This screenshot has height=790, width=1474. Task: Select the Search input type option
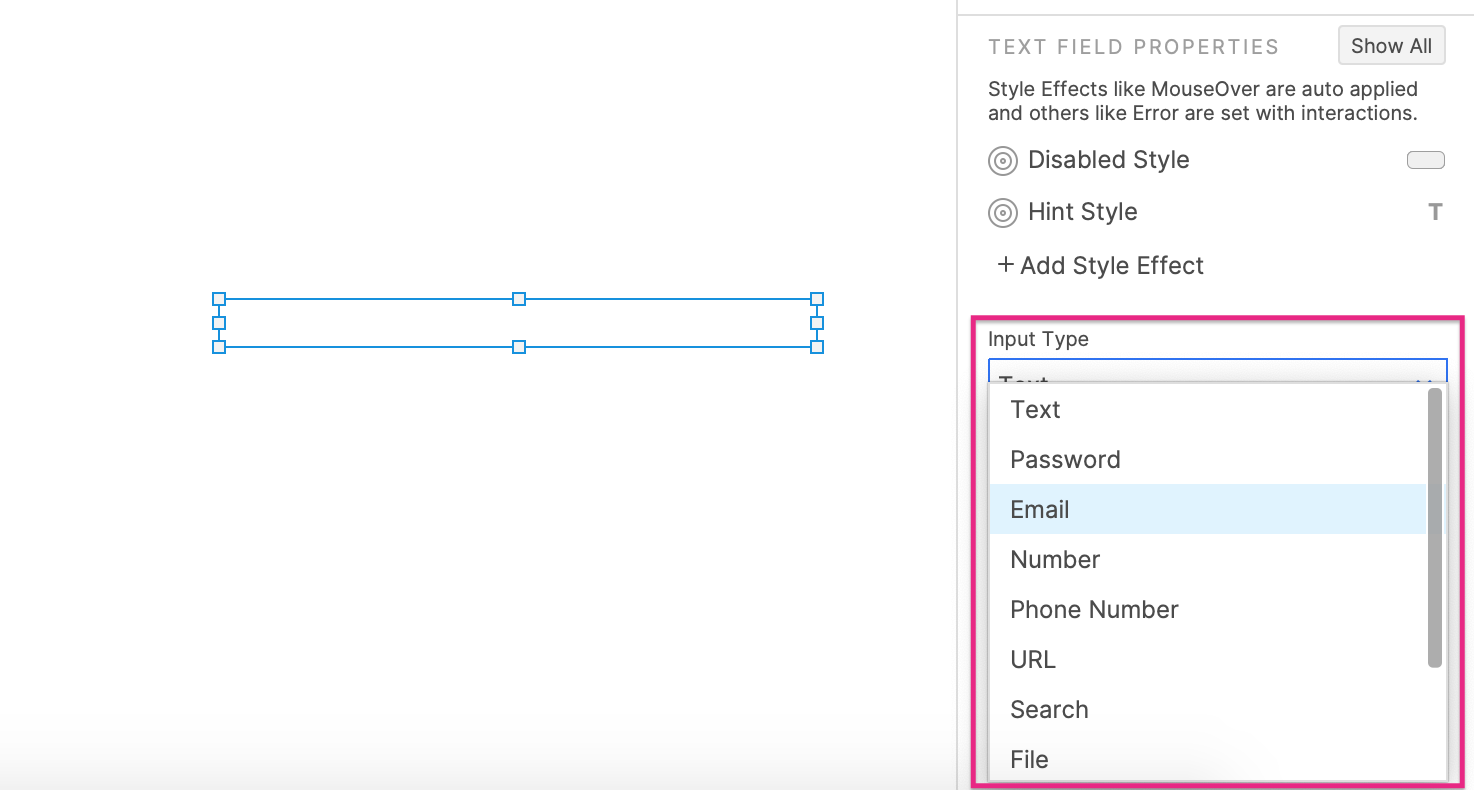tap(1049, 709)
